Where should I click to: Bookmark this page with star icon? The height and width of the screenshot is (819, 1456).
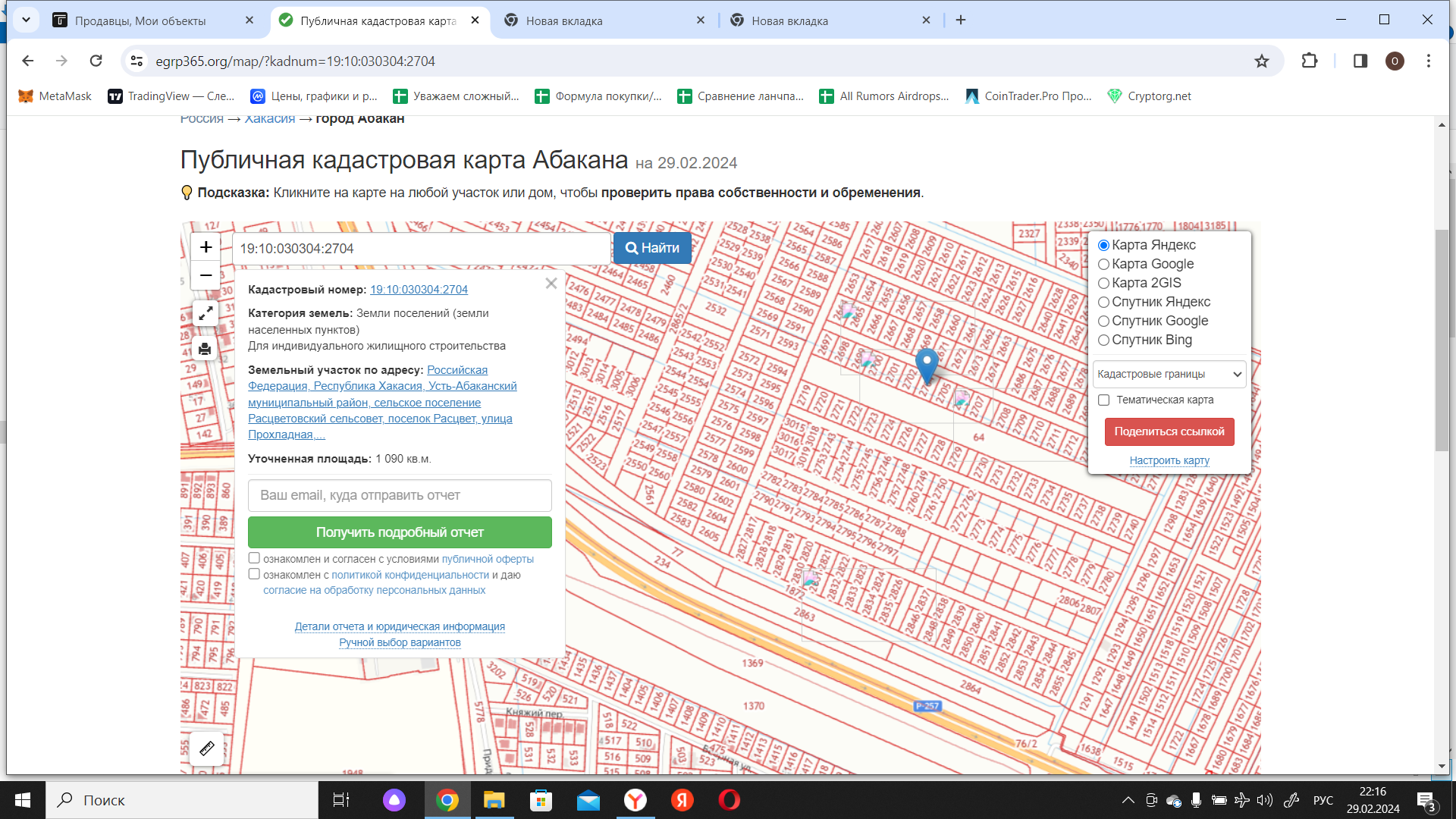click(x=1261, y=61)
